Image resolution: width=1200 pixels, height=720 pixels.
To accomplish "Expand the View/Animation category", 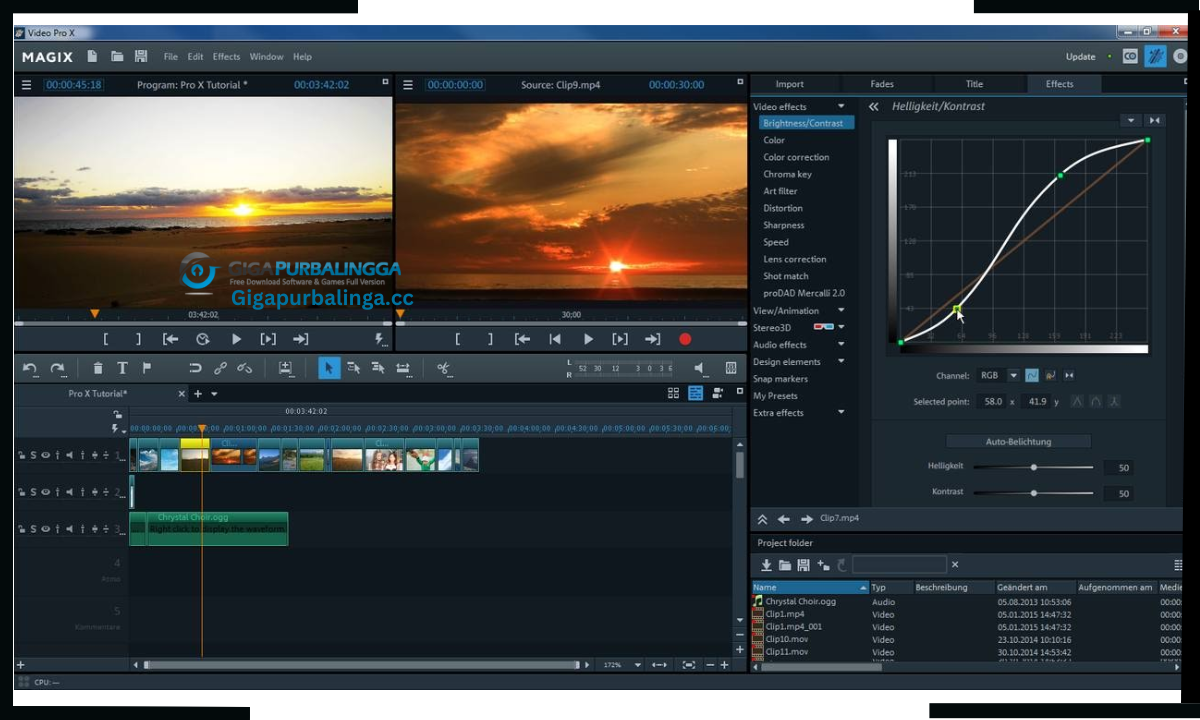I will click(x=841, y=310).
